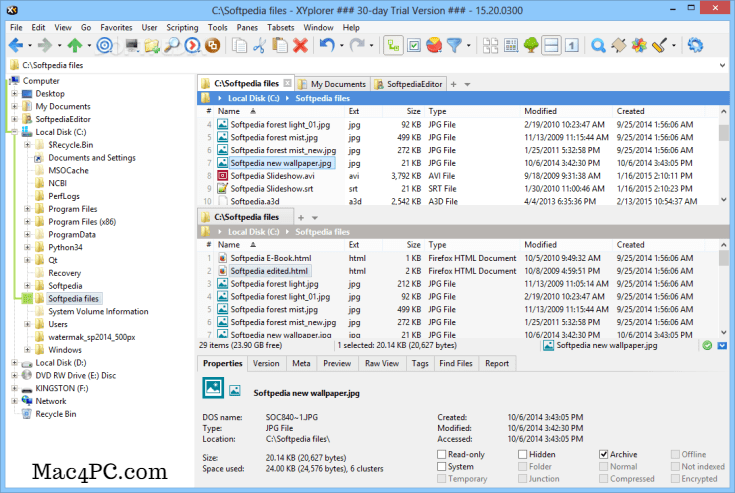
Task: Toggle the folder tree icon
Action: [x=531, y=45]
